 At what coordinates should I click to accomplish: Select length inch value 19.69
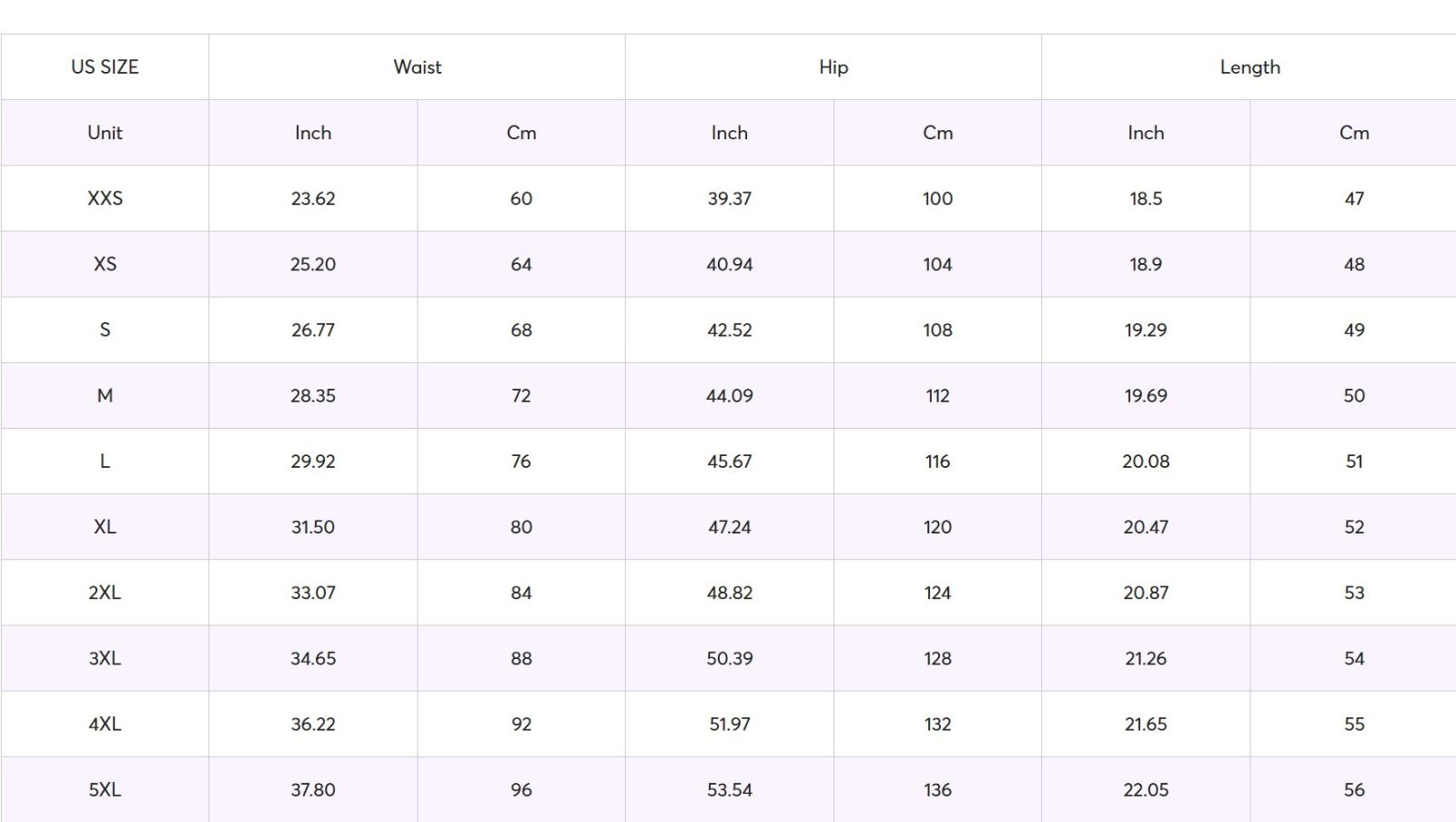tap(1145, 396)
